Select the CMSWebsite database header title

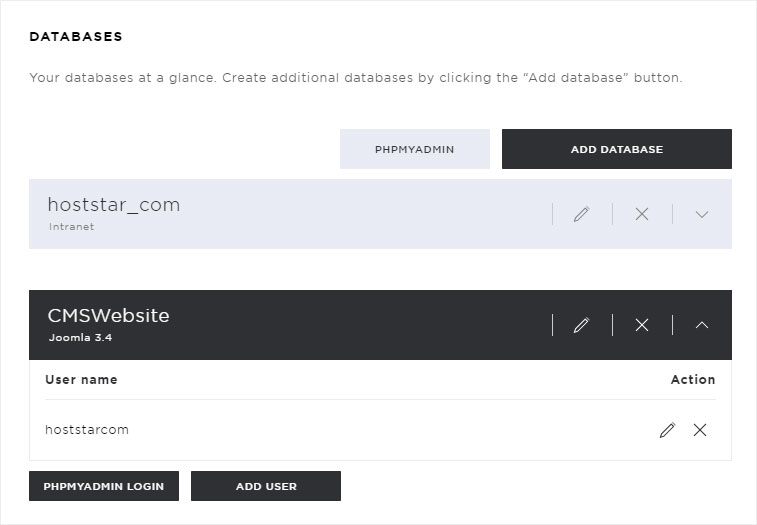(x=109, y=315)
